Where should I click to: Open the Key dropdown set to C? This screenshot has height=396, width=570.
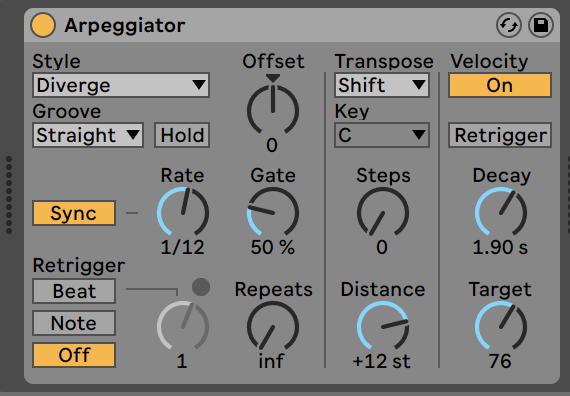coord(382,135)
